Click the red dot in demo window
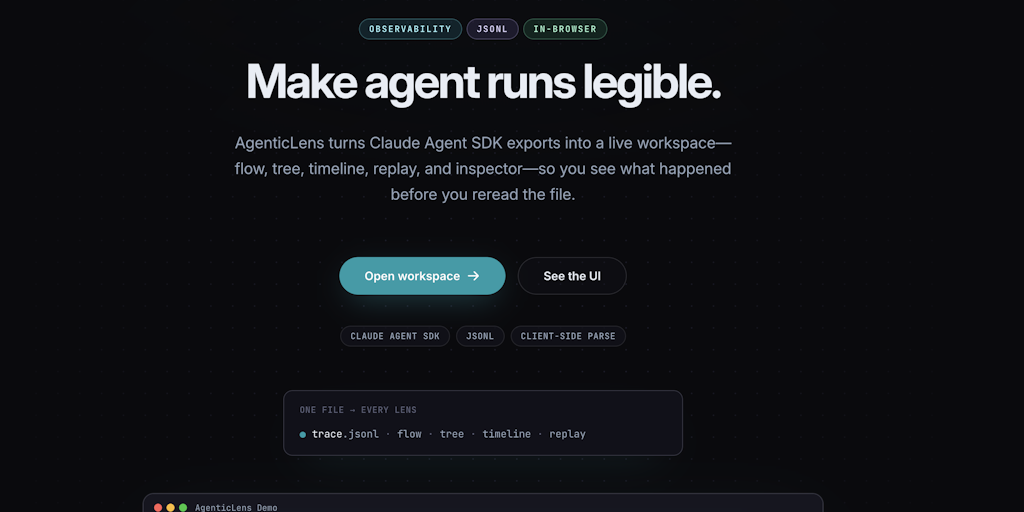The height and width of the screenshot is (512, 1024). coord(158,507)
